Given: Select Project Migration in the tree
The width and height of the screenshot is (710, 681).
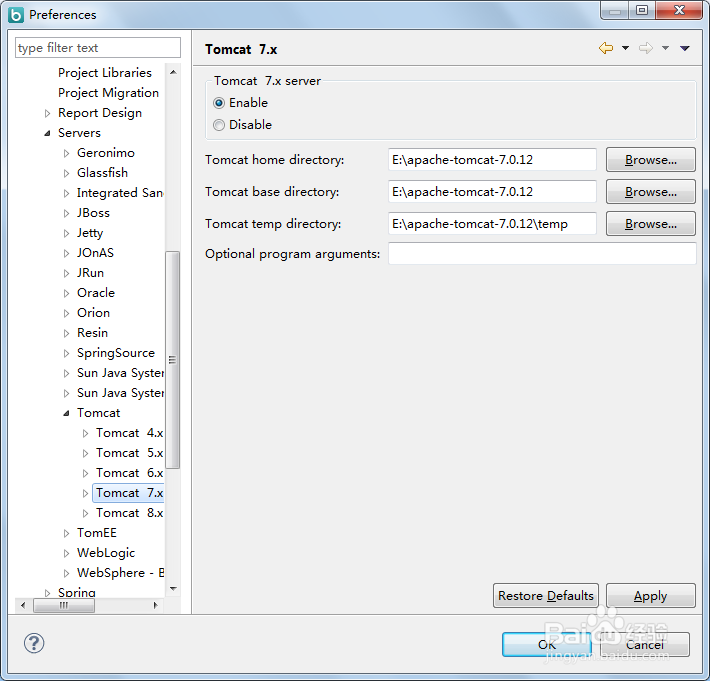Looking at the screenshot, I should click(108, 93).
